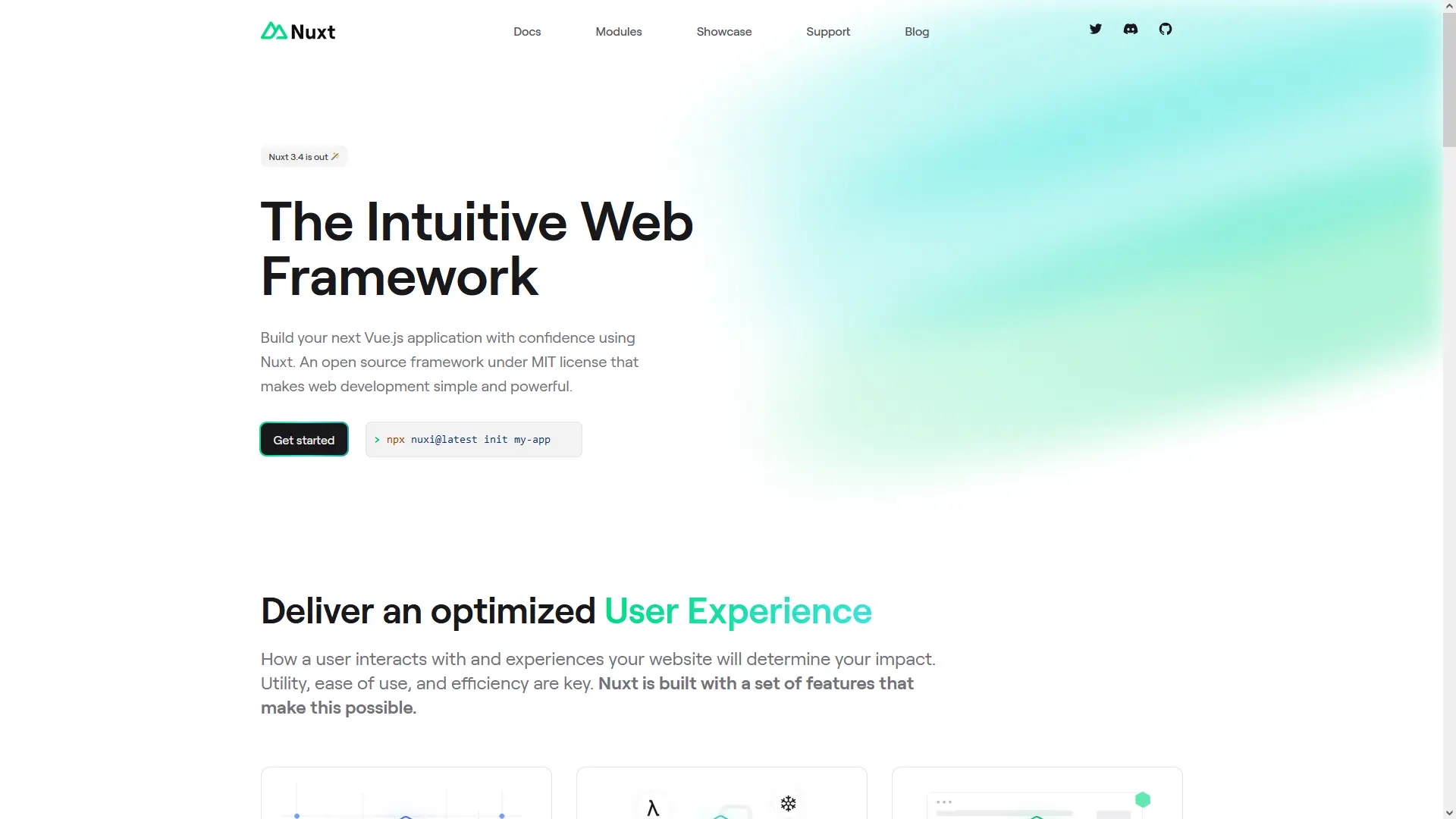Click the snowflake icon in feature card

pos(788,803)
